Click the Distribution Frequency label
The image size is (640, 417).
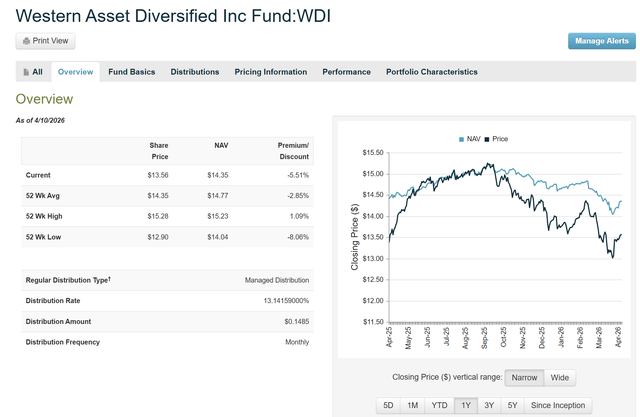point(62,342)
